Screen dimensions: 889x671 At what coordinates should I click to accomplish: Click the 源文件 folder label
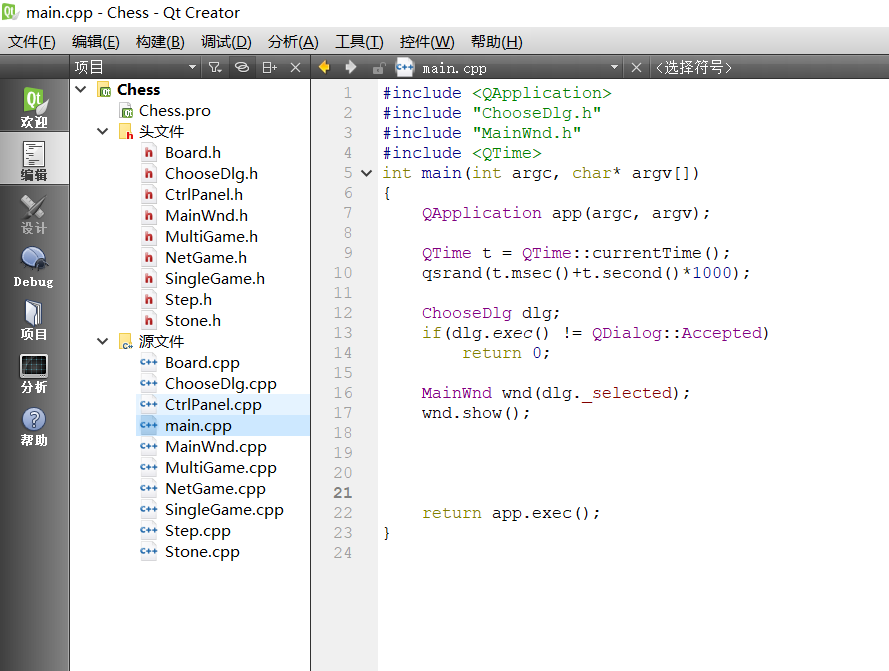(162, 341)
